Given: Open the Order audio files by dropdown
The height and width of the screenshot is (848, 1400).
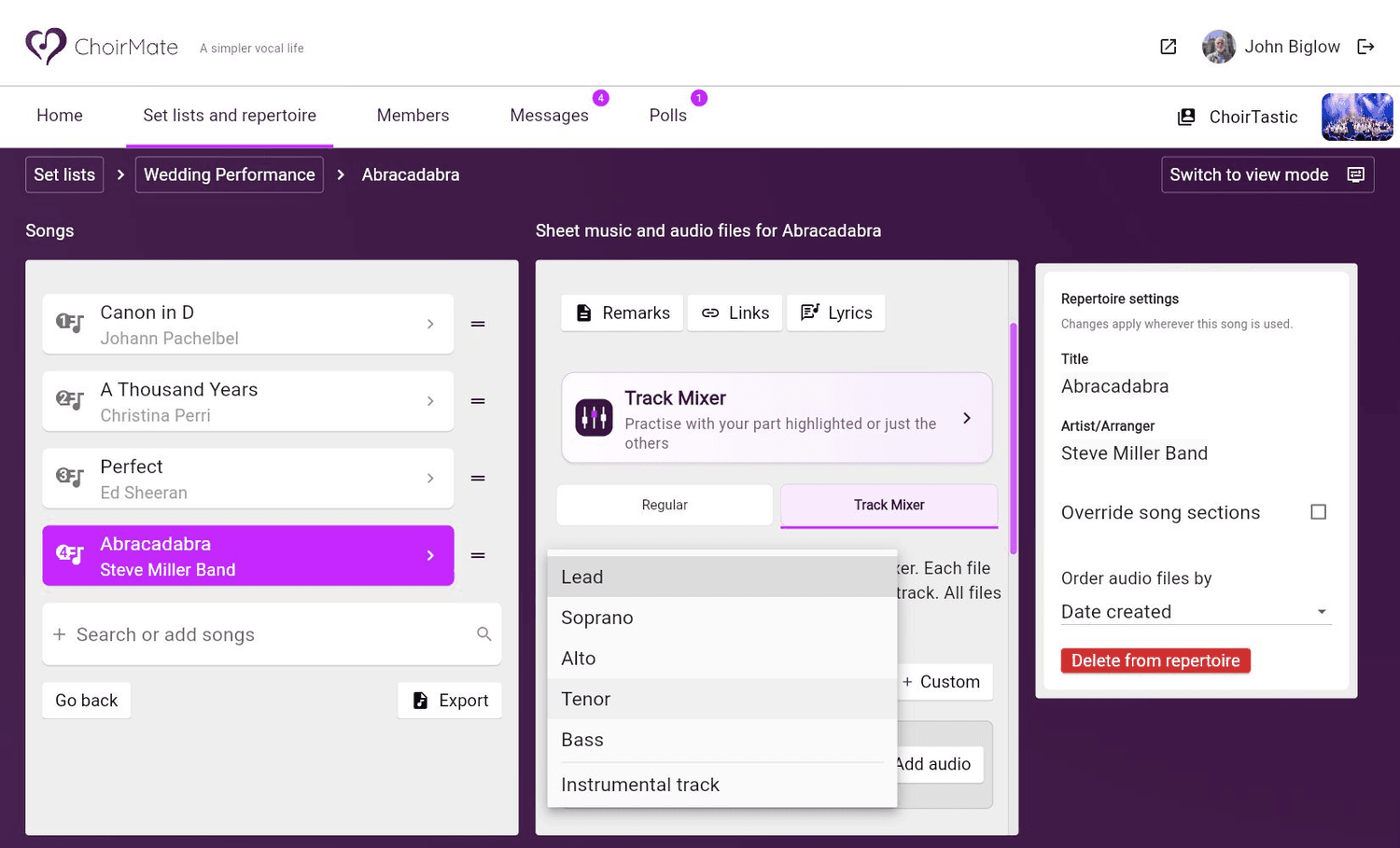Looking at the screenshot, I should point(1195,612).
